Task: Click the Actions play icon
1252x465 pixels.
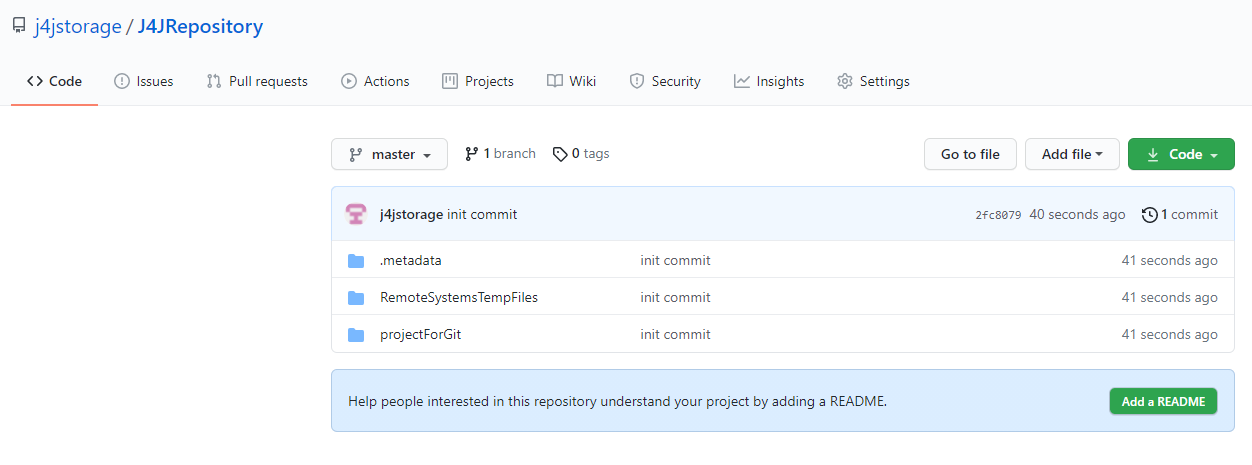Action: click(x=349, y=81)
